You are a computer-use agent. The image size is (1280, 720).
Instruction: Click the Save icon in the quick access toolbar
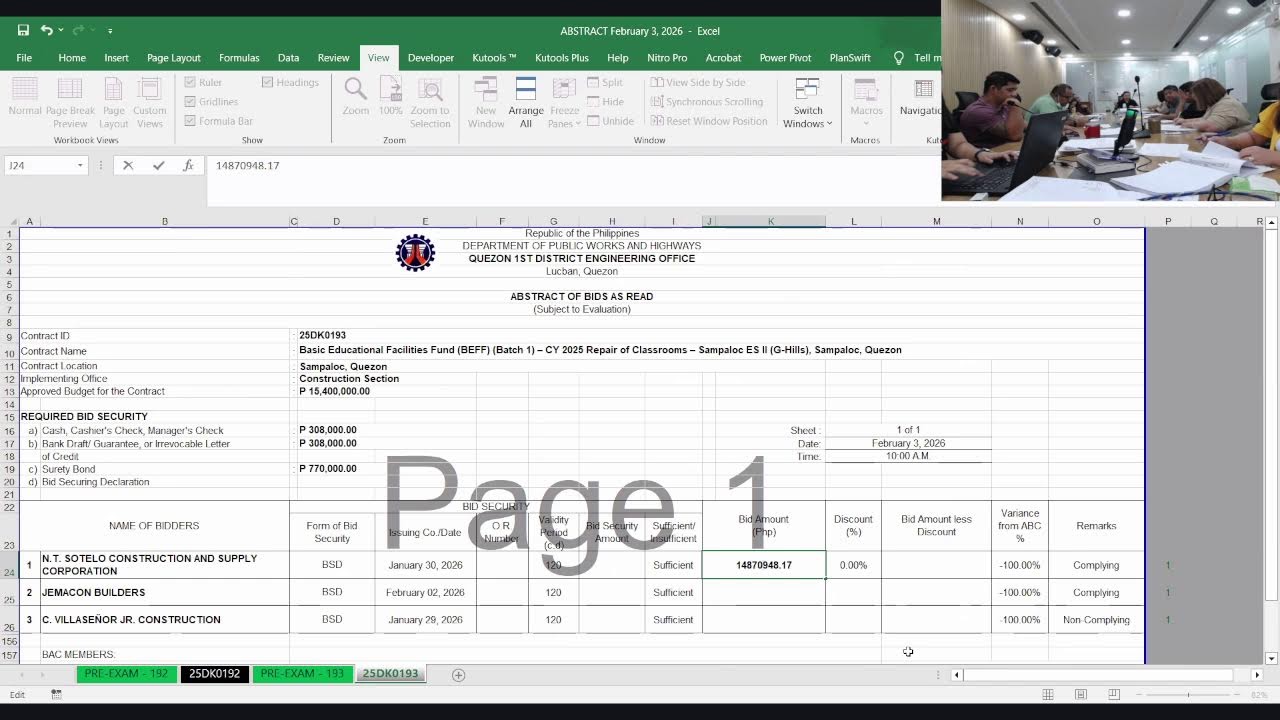pyautogui.click(x=23, y=30)
